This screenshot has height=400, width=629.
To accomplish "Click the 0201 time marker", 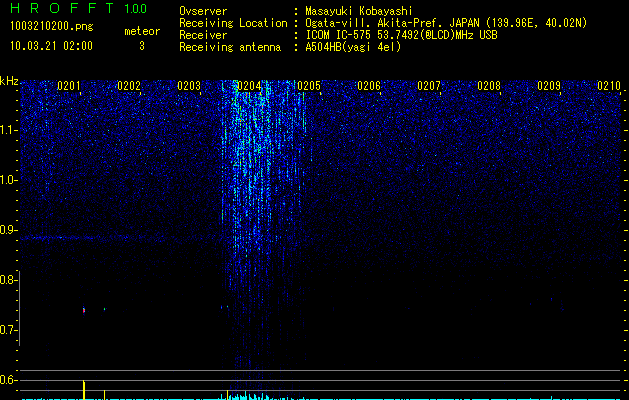I will pos(69,86).
